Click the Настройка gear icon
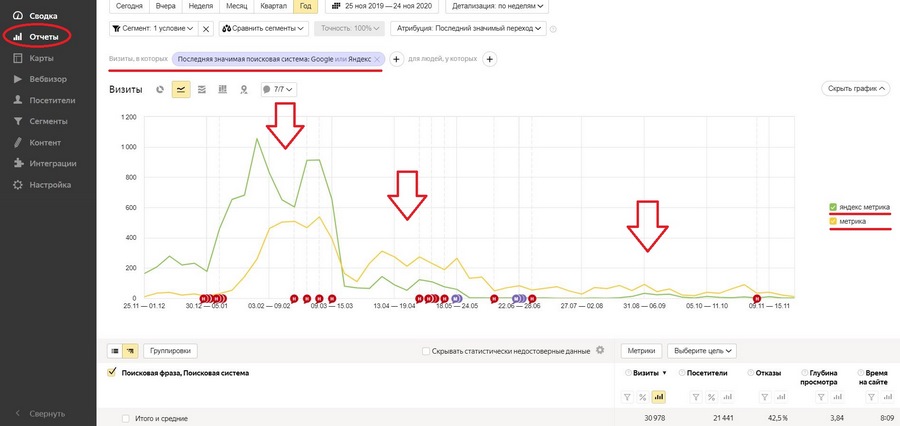 click(18, 185)
